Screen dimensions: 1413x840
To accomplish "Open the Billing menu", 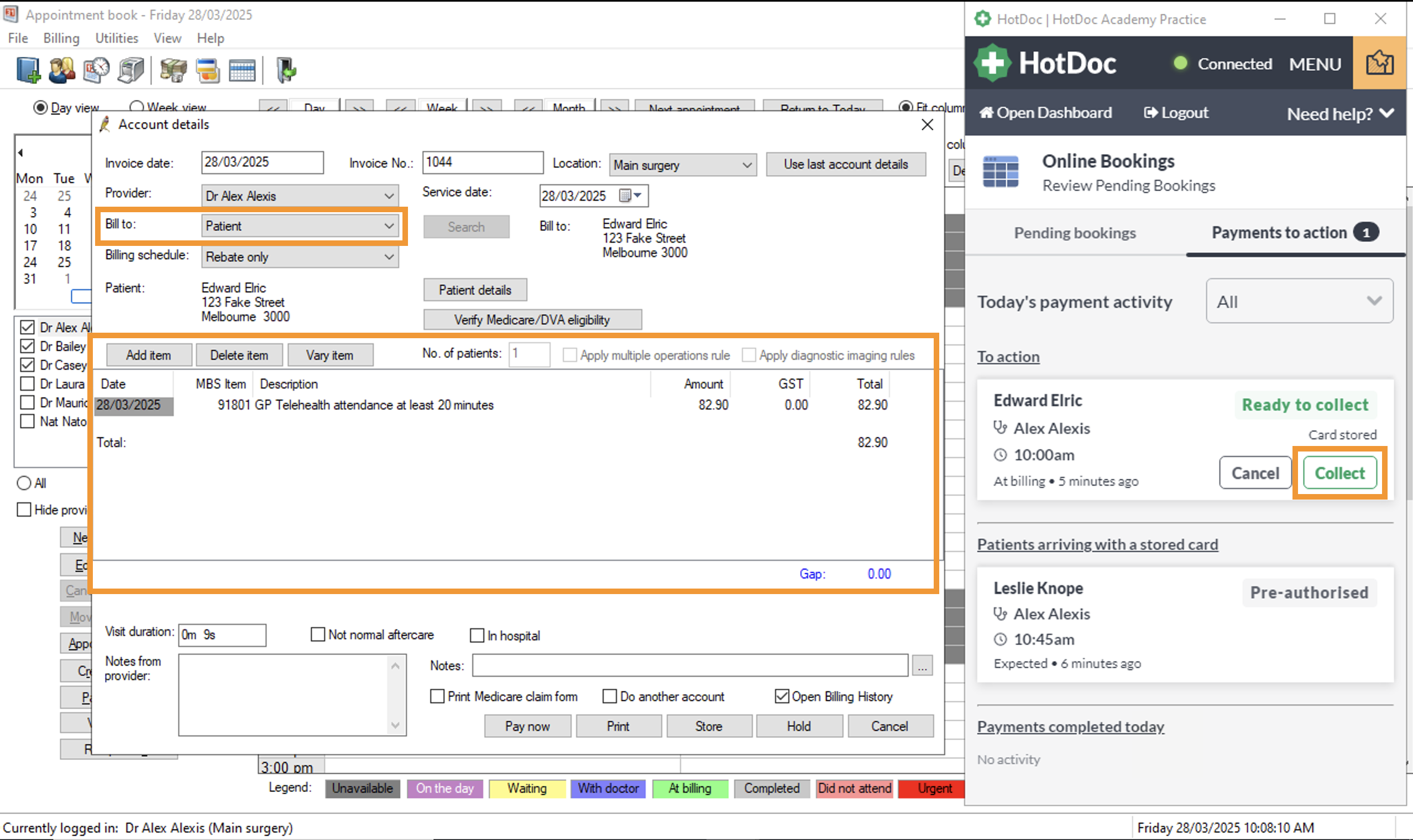I will [61, 38].
